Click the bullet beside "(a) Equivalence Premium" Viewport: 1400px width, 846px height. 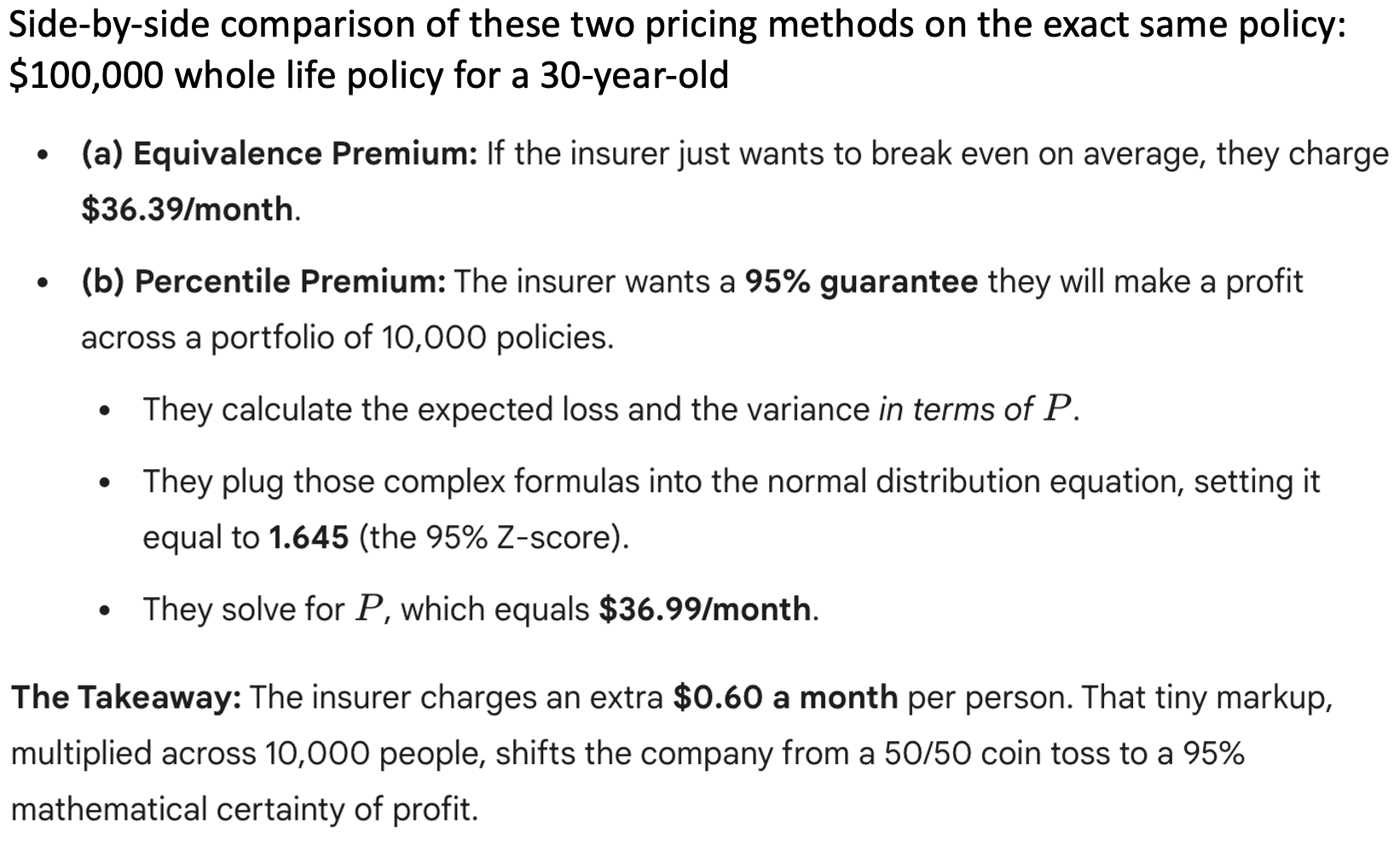[x=40, y=157]
